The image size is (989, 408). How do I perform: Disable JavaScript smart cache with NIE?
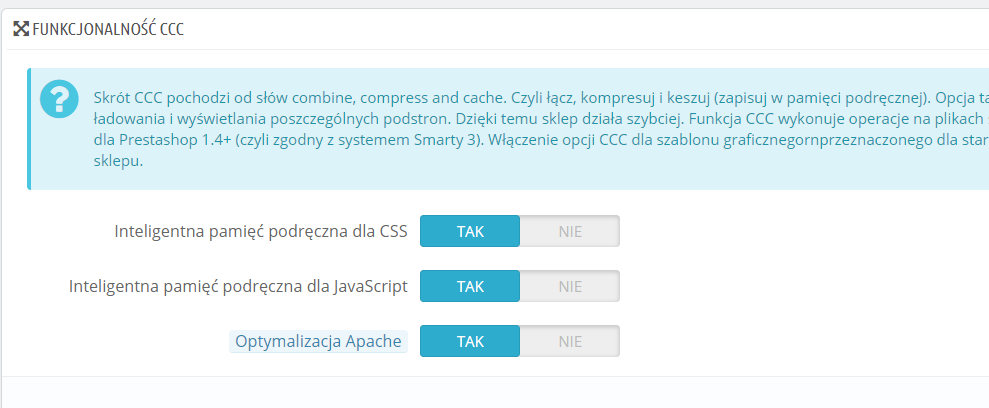point(570,286)
